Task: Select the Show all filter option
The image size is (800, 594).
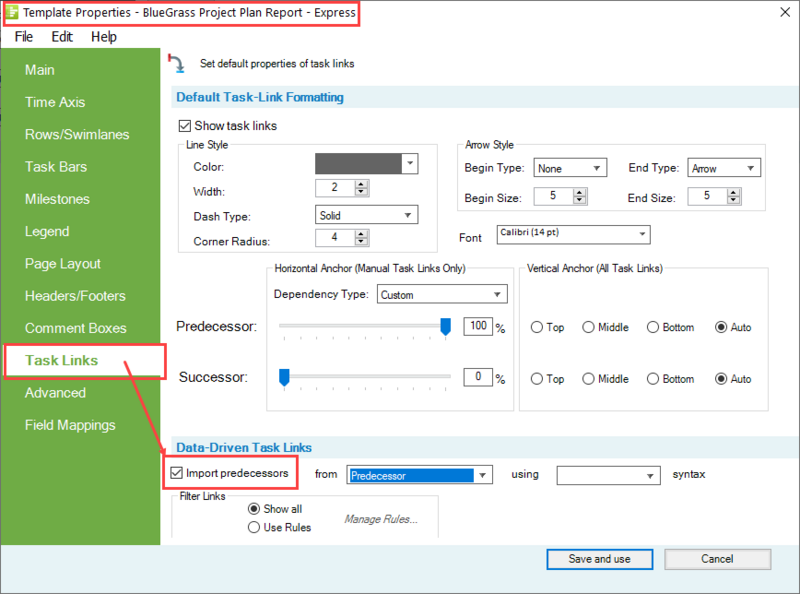Action: 254,509
